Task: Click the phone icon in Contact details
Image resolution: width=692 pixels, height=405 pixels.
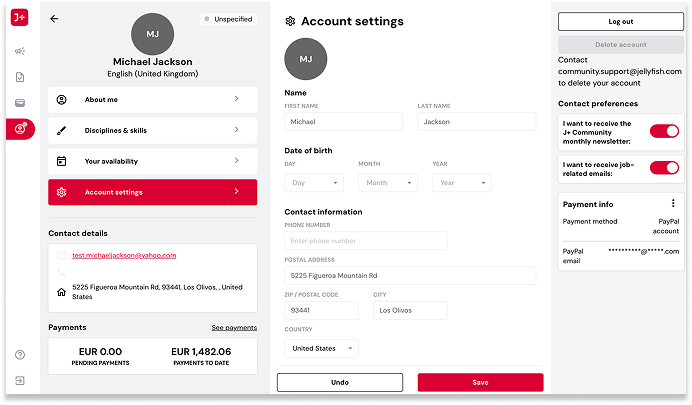Action: (61, 272)
